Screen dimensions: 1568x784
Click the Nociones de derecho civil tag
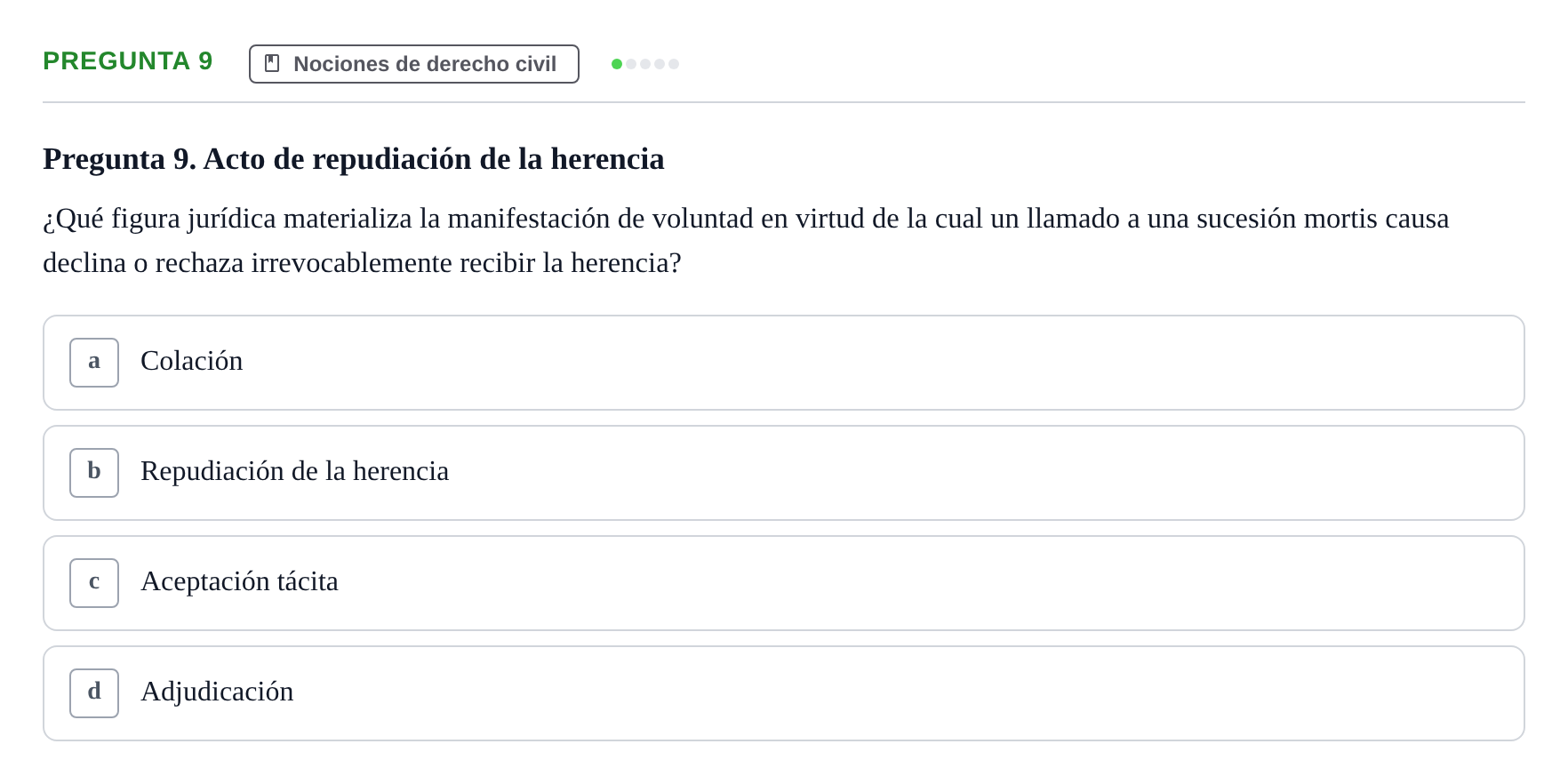coord(414,64)
